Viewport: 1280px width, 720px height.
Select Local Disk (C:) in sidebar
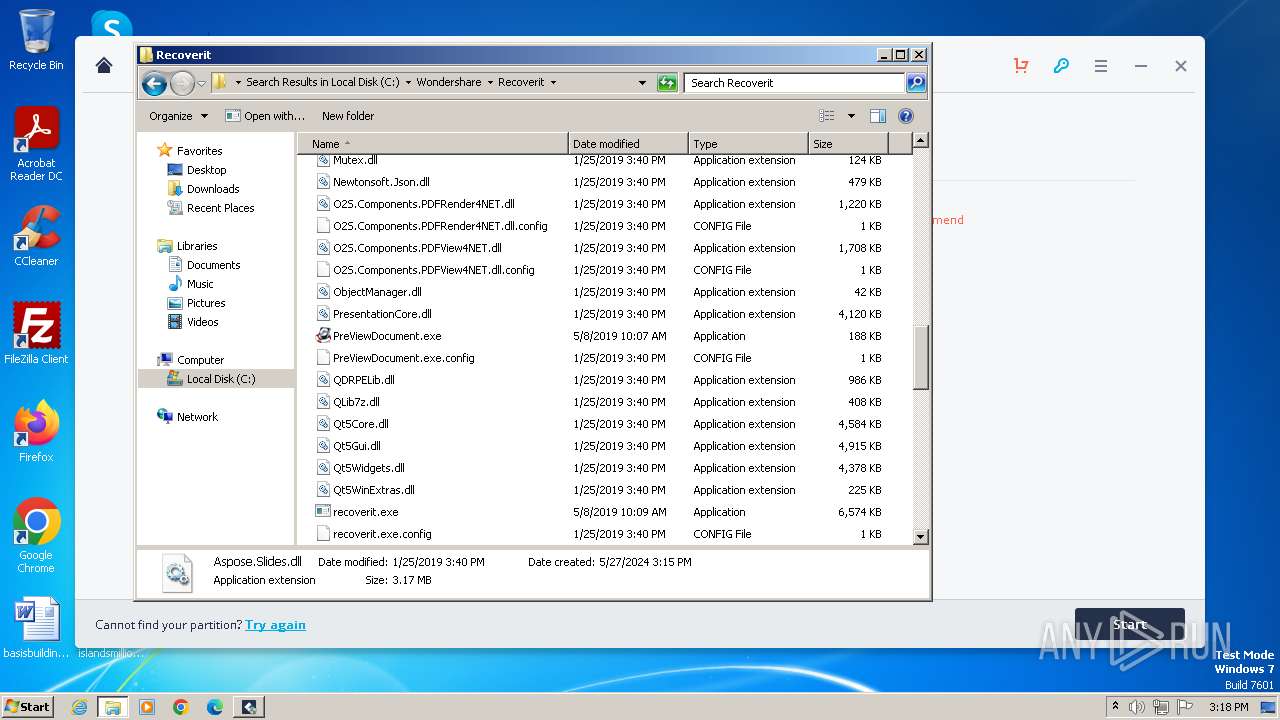(x=221, y=379)
